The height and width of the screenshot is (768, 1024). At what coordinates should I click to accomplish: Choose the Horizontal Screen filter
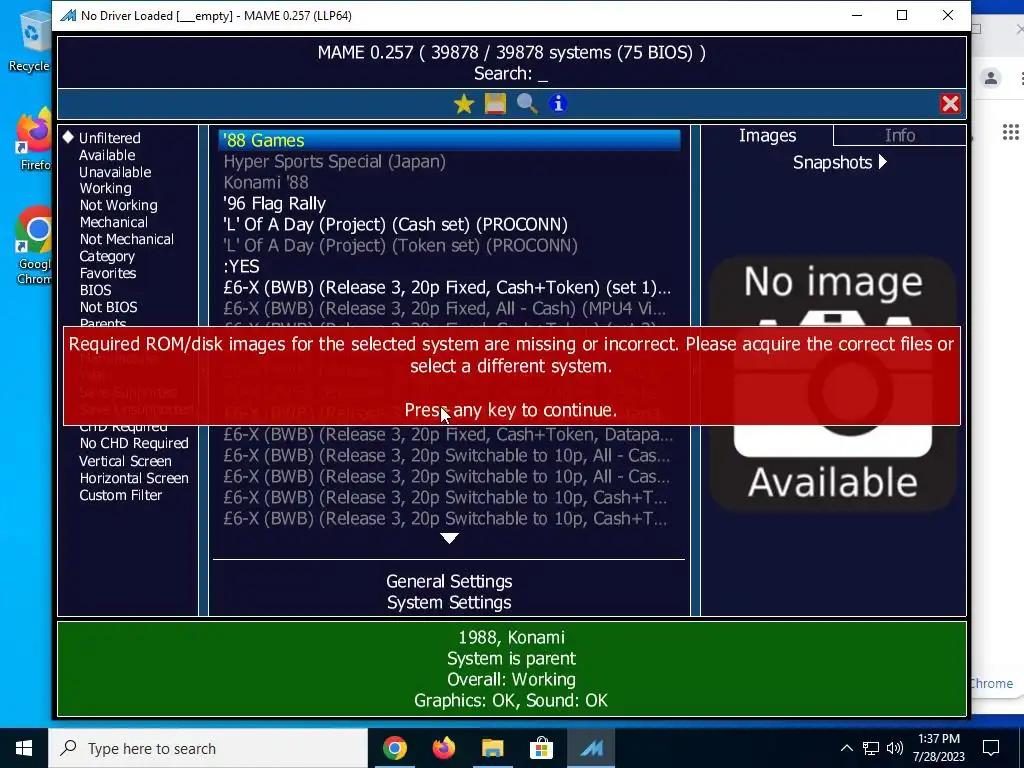pos(134,478)
